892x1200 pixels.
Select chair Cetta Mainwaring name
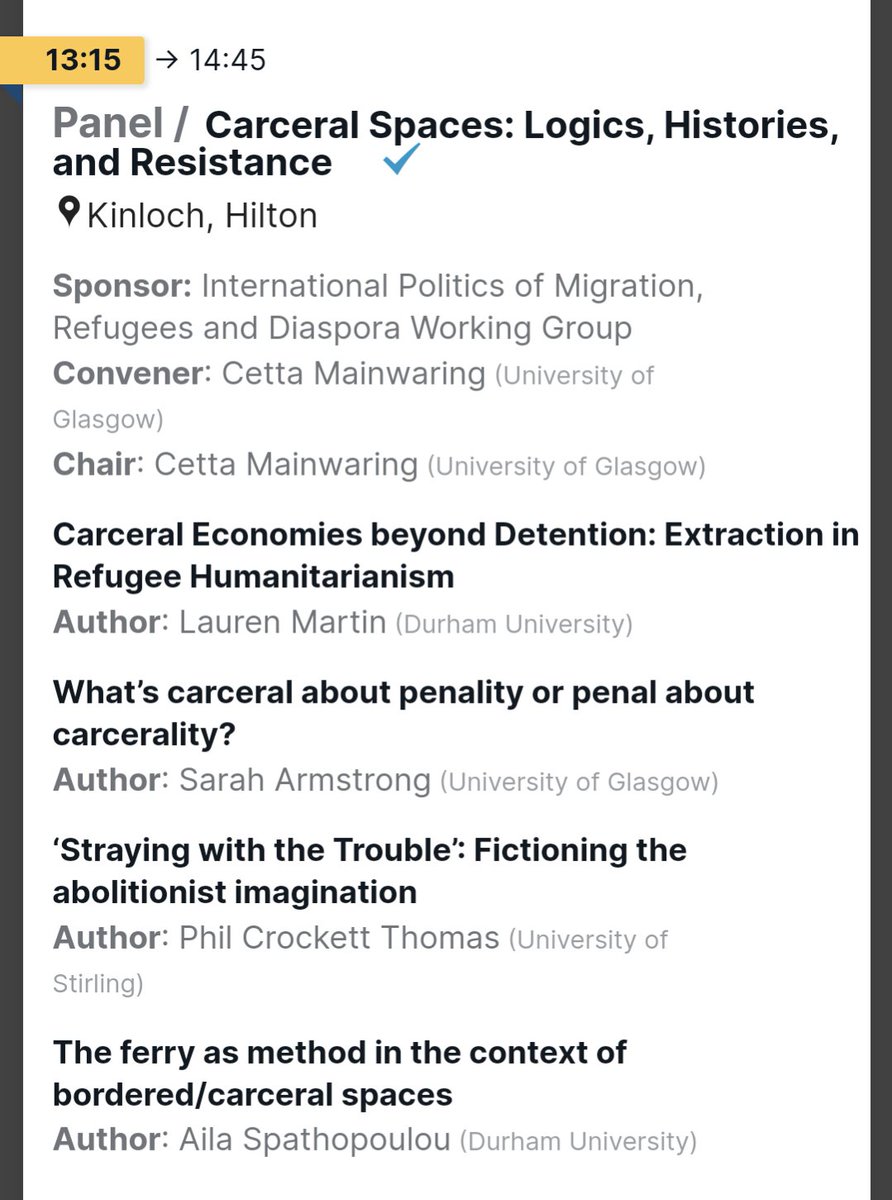[x=285, y=465]
